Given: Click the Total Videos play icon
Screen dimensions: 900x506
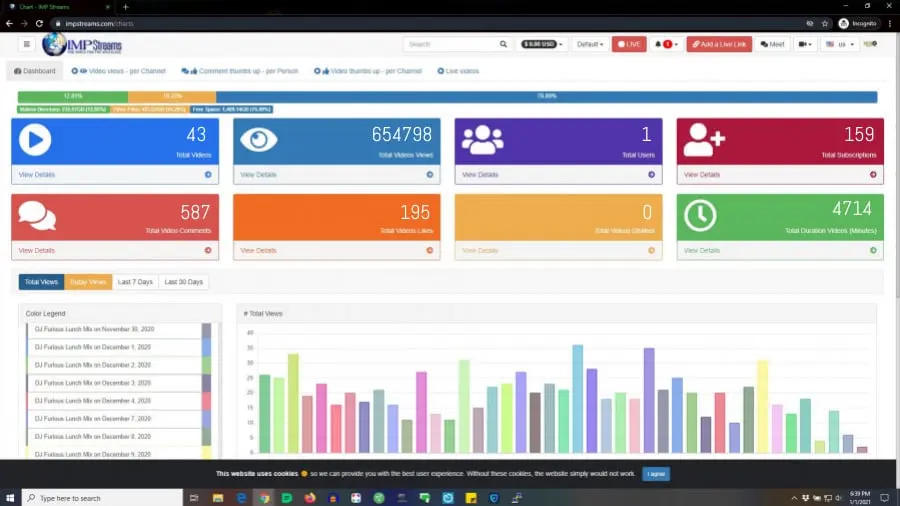Looking at the screenshot, I should pos(35,140).
